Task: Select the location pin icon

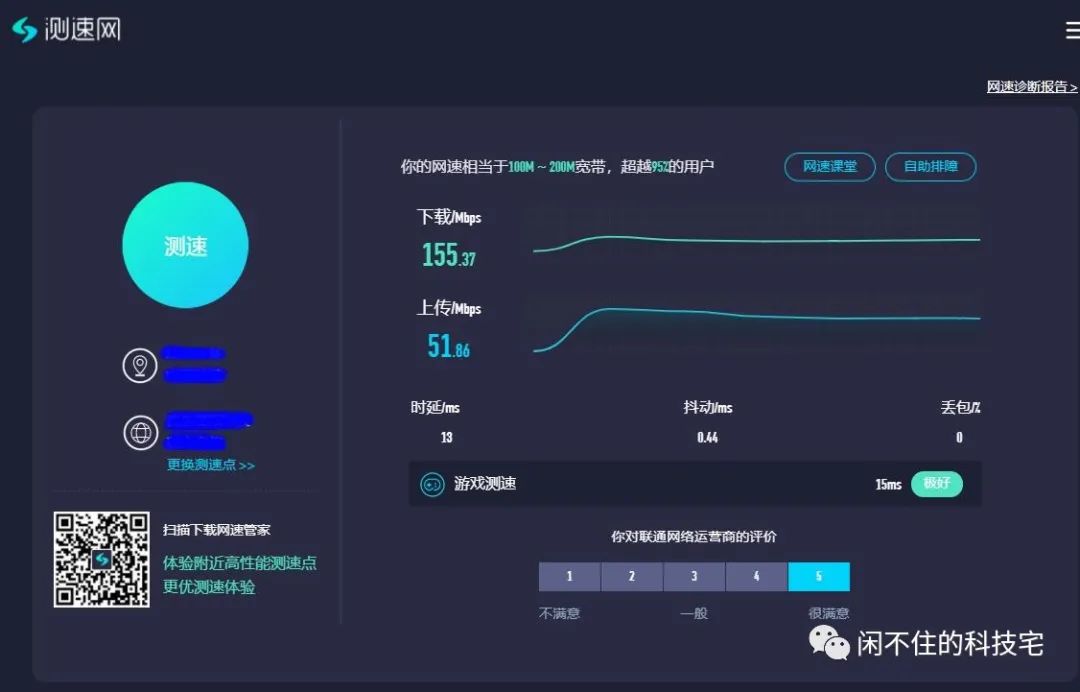Action: pyautogui.click(x=140, y=365)
